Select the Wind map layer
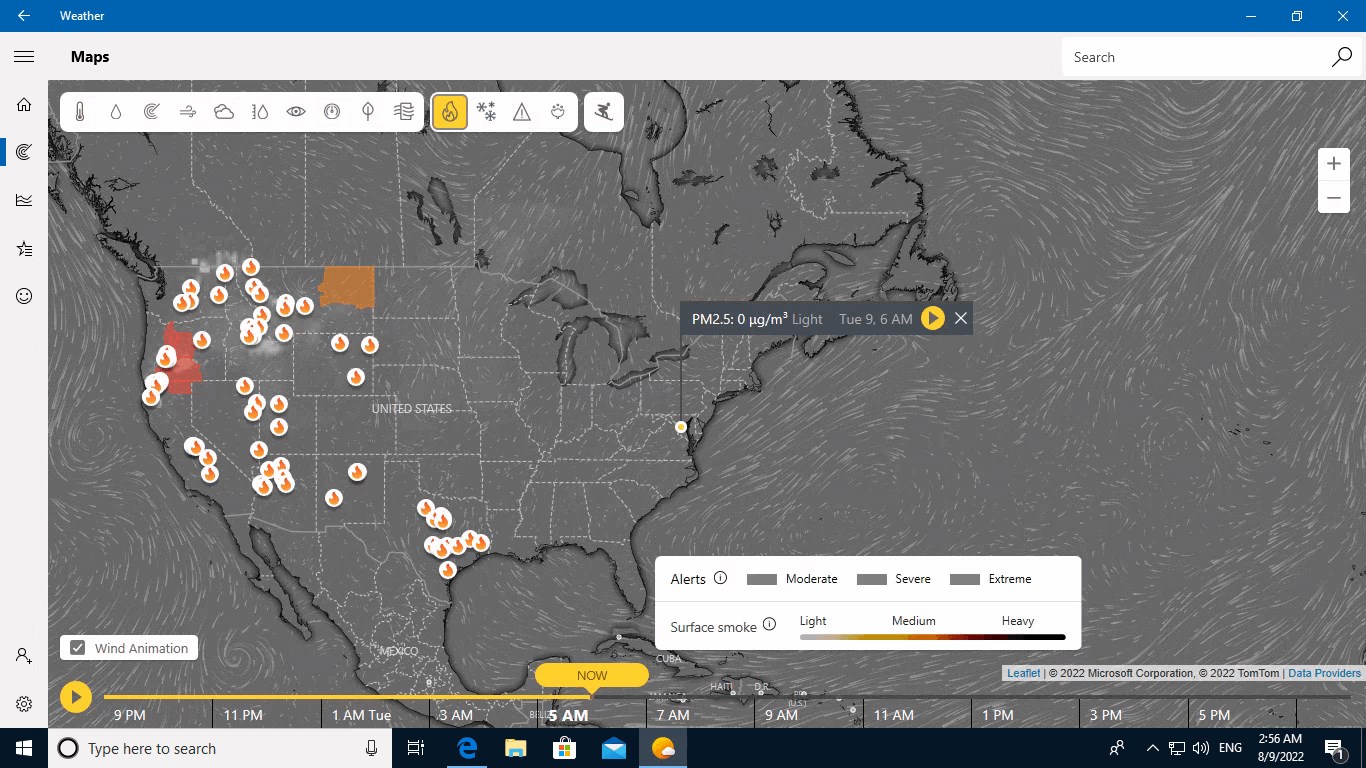The height and width of the screenshot is (768, 1366). point(187,111)
